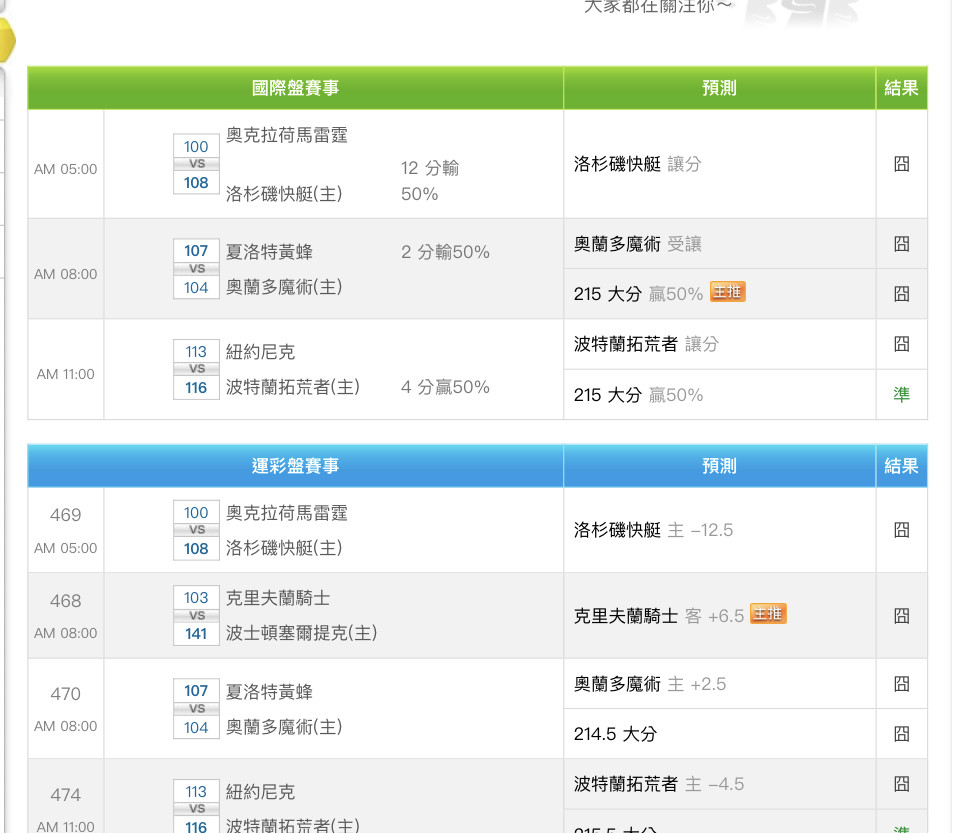Click 結果 header in the 運彩盤賽事 table
Image resolution: width=975 pixels, height=833 pixels.
pos(902,466)
